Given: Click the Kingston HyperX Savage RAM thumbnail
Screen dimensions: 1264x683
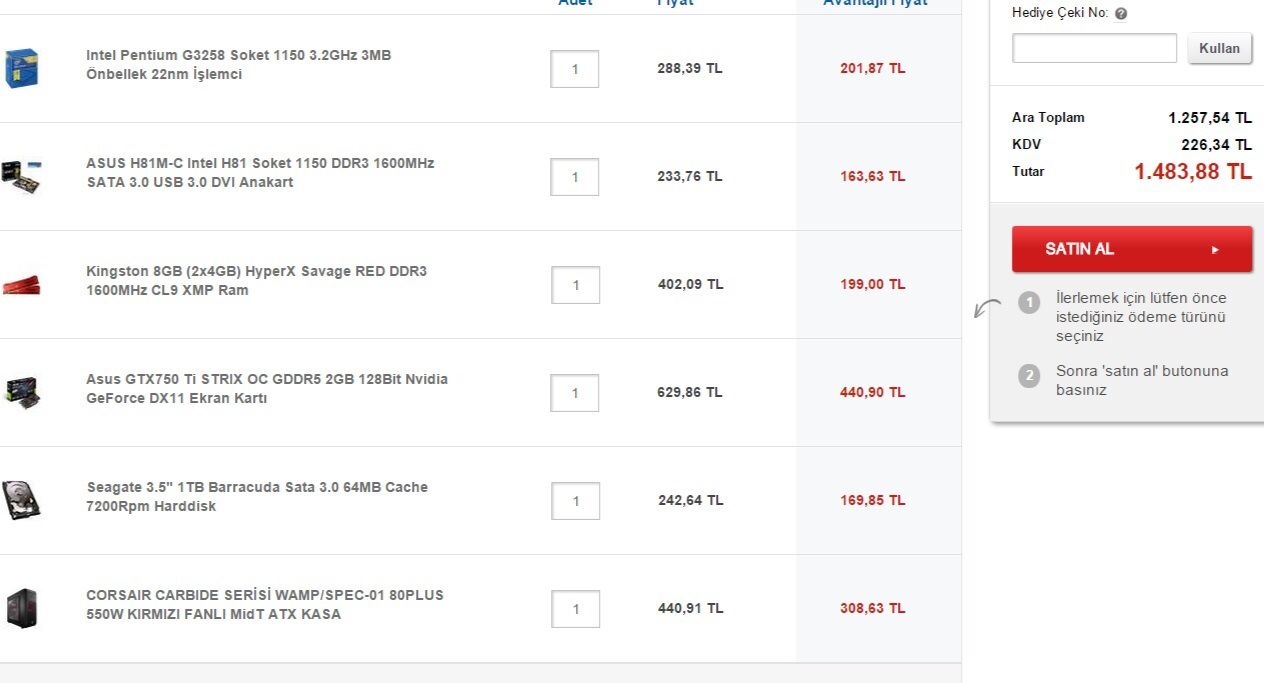Looking at the screenshot, I should click(x=21, y=284).
